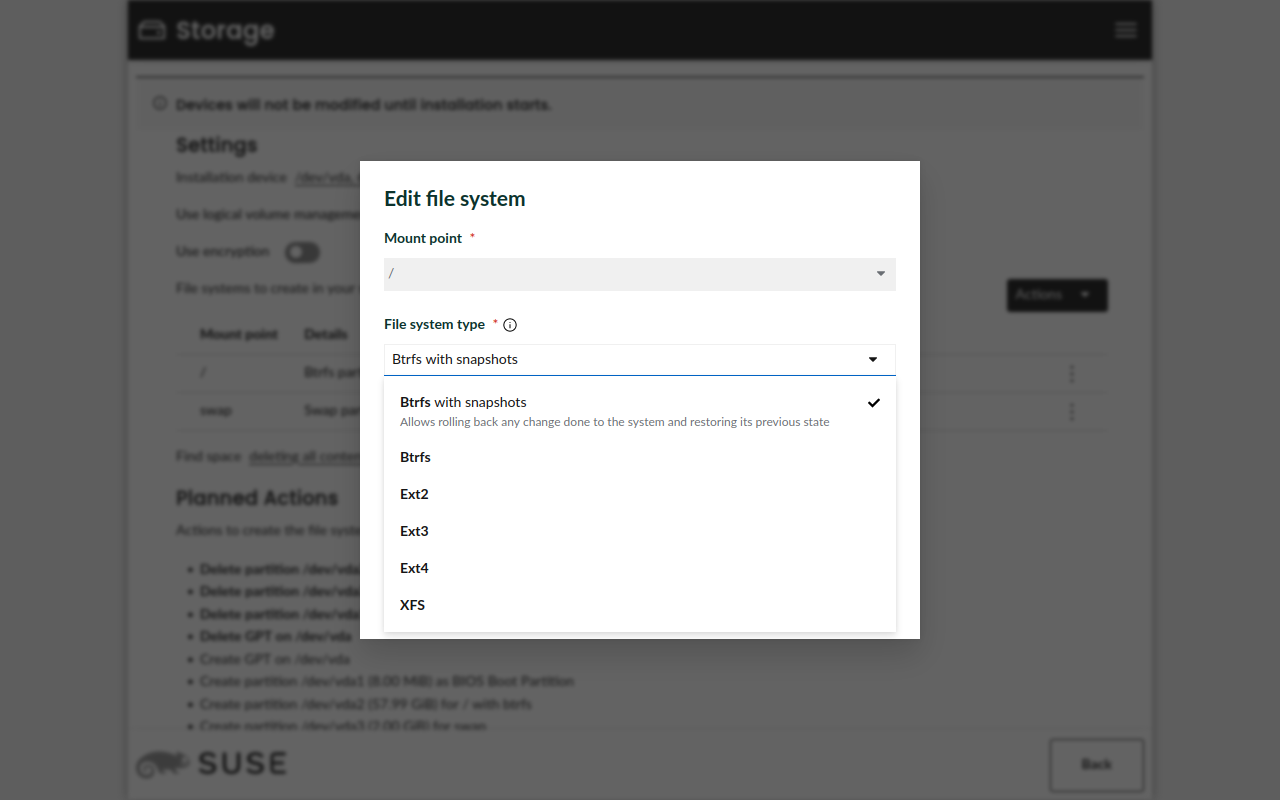Choose plain Btrfs file system
Screen dimensions: 1280x800
click(416, 457)
